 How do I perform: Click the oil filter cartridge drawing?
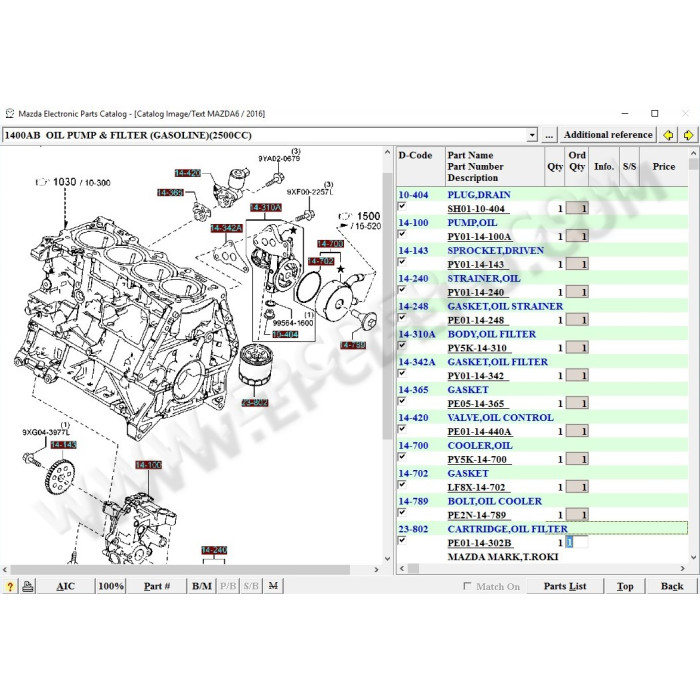255,365
